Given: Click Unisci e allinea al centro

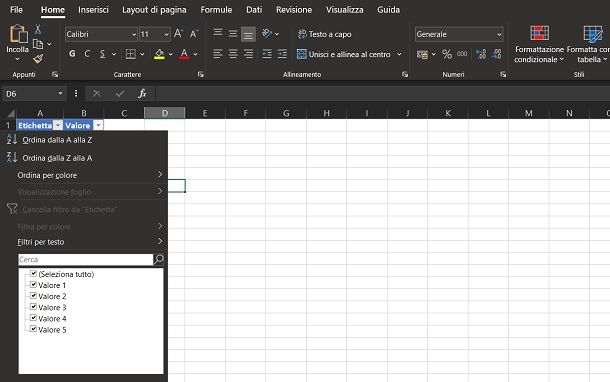Looking at the screenshot, I should coord(344,54).
